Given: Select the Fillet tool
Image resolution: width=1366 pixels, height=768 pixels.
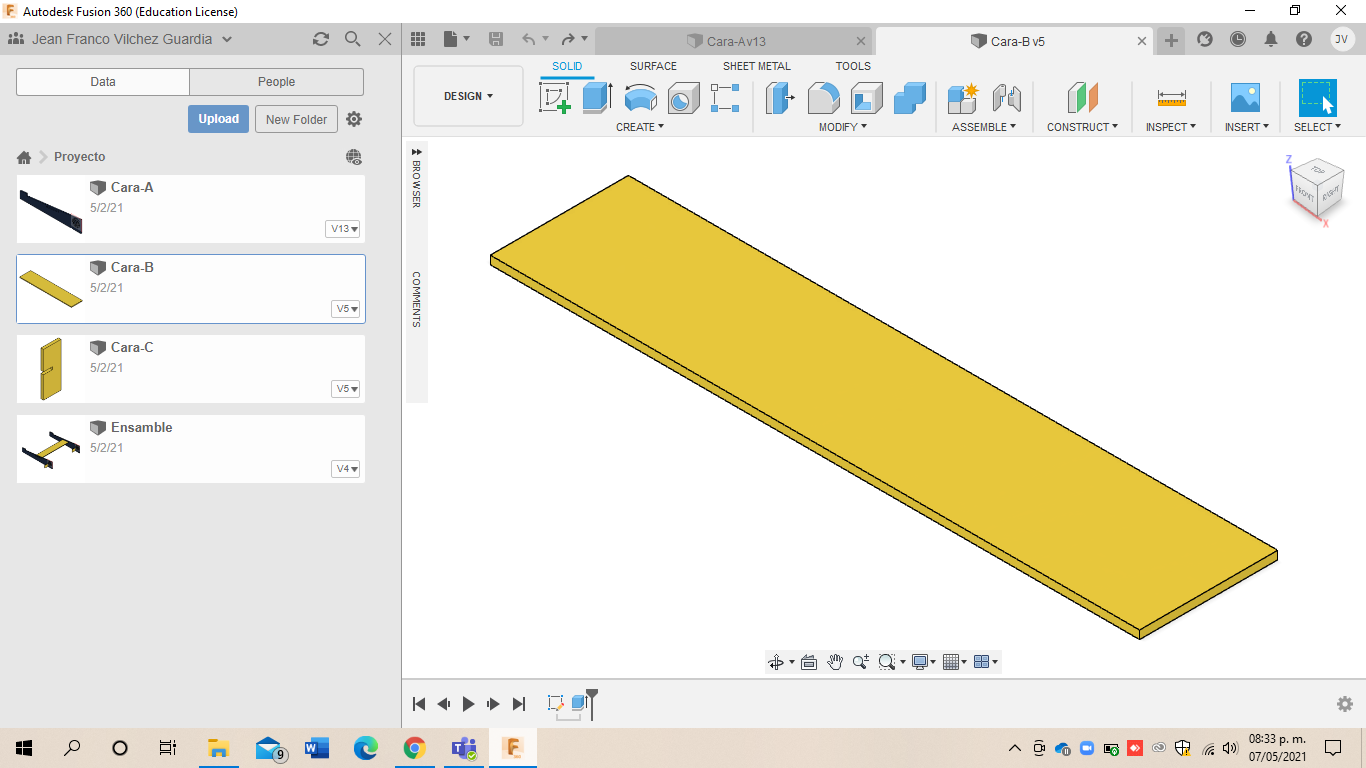Looking at the screenshot, I should click(x=823, y=98).
